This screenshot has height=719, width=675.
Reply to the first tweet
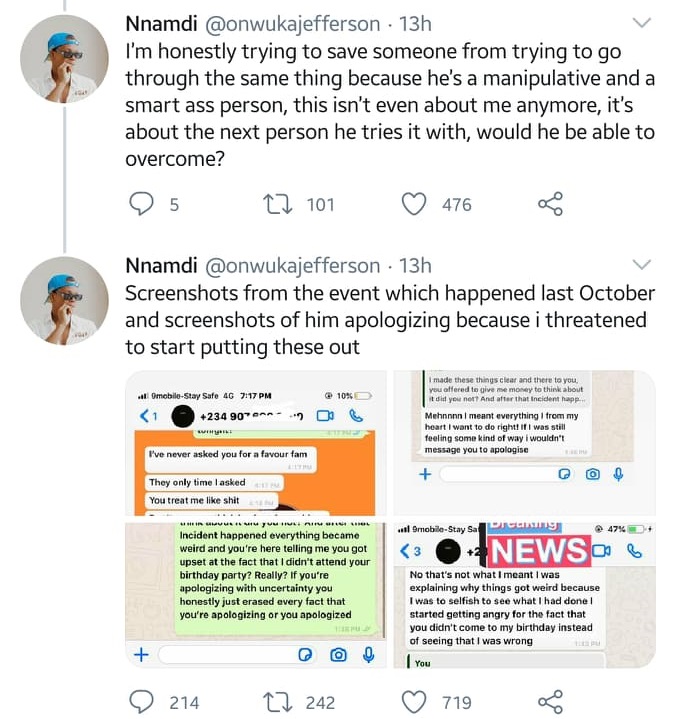pos(142,205)
